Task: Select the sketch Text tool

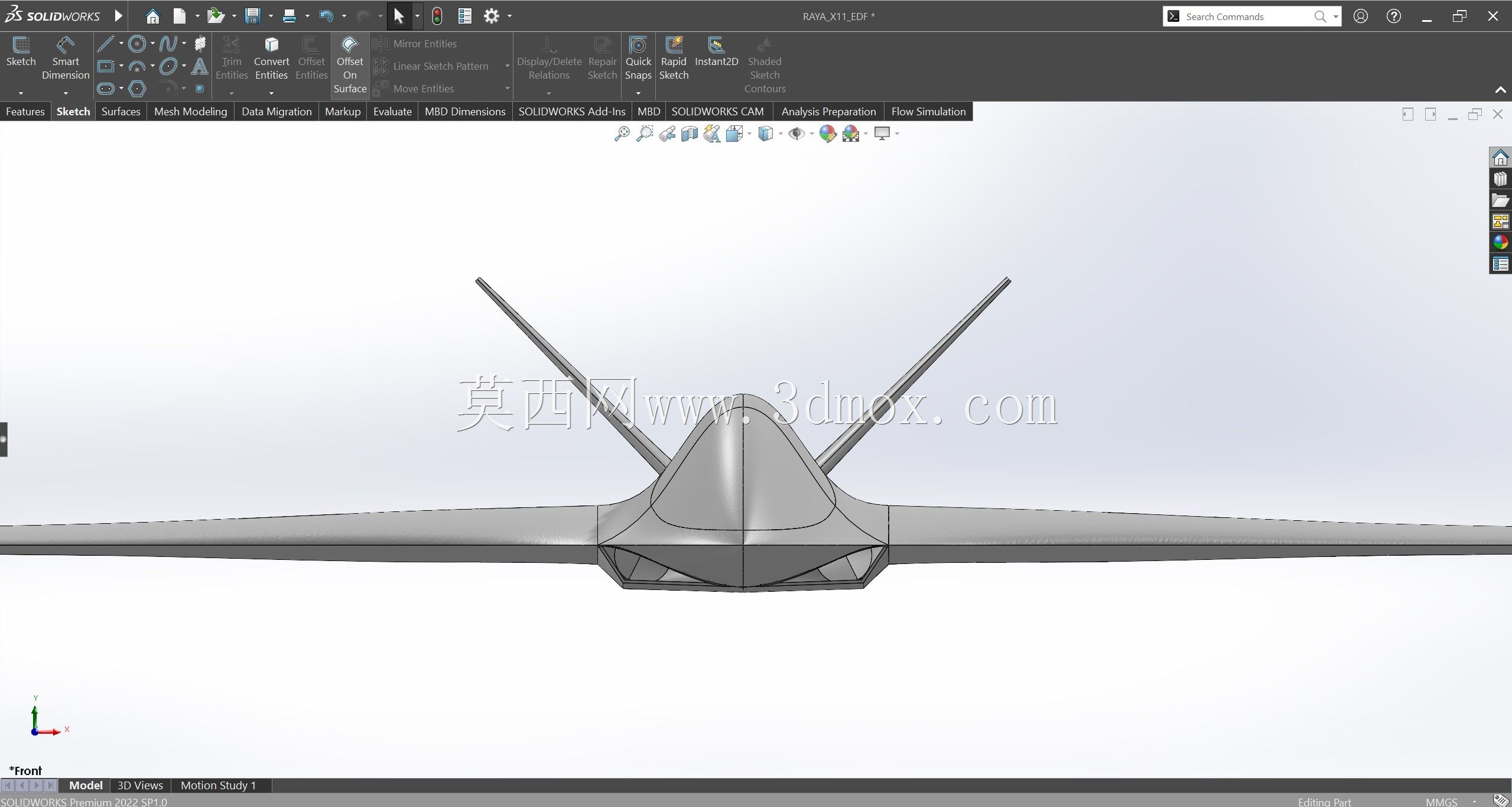Action: point(200,66)
